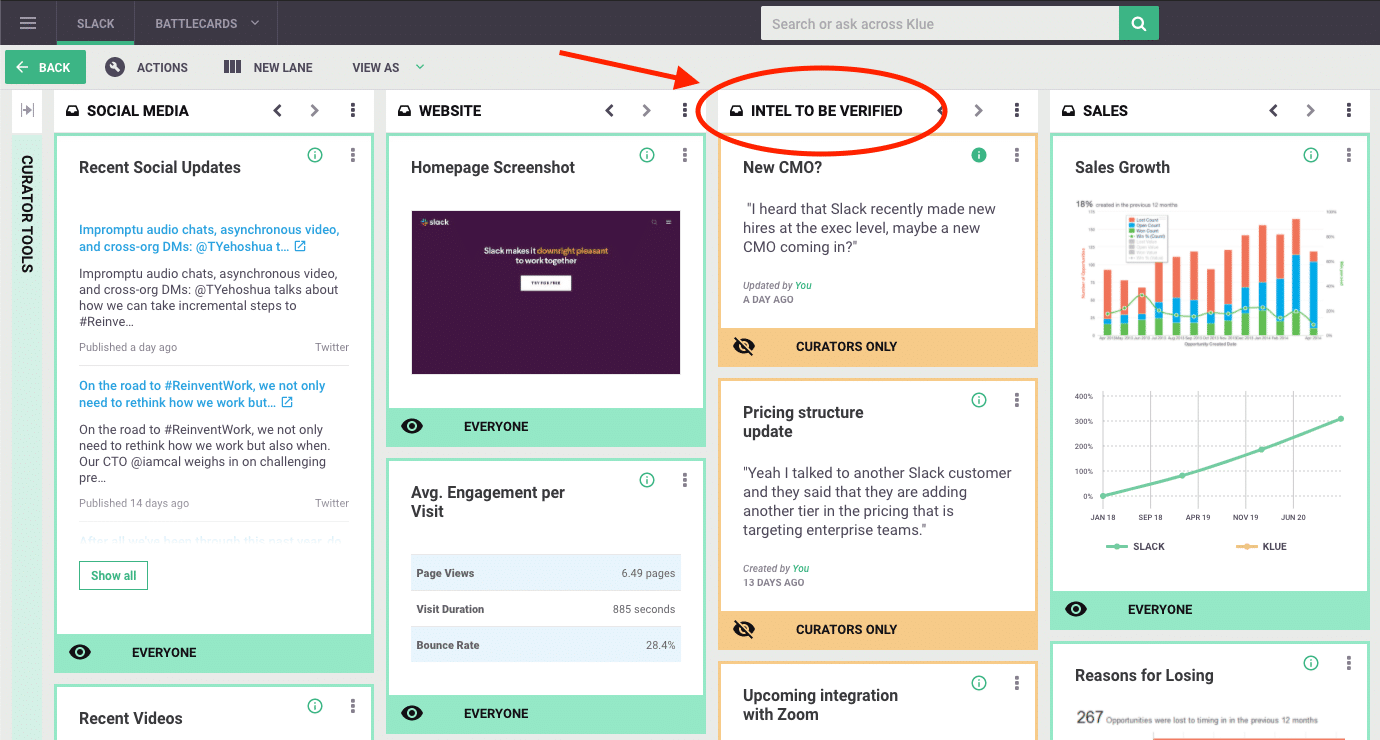Click the Show all button under social updates
Viewport: 1380px width, 740px height.
(x=113, y=575)
